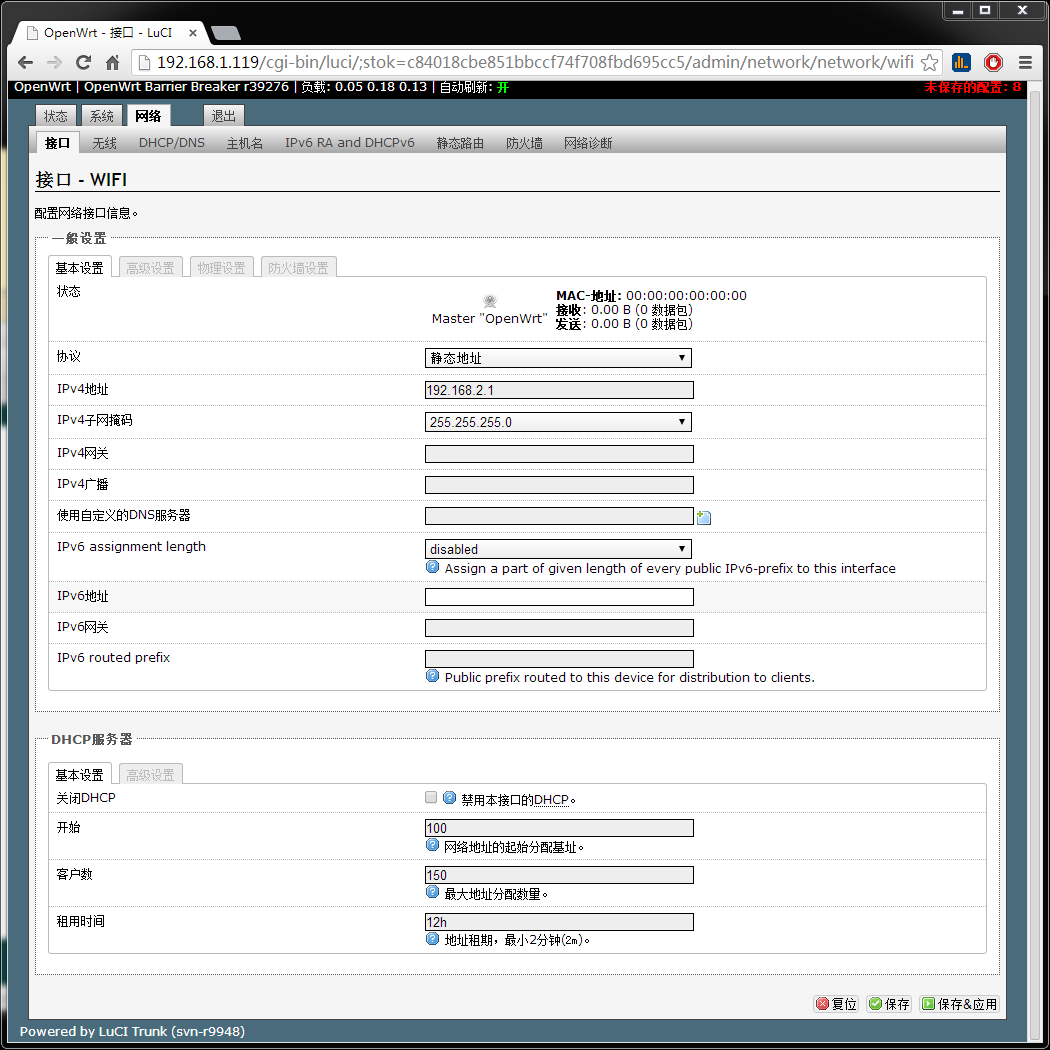Screen dimensions: 1050x1050
Task: Click the 退出 logout tab
Action: (x=224, y=116)
